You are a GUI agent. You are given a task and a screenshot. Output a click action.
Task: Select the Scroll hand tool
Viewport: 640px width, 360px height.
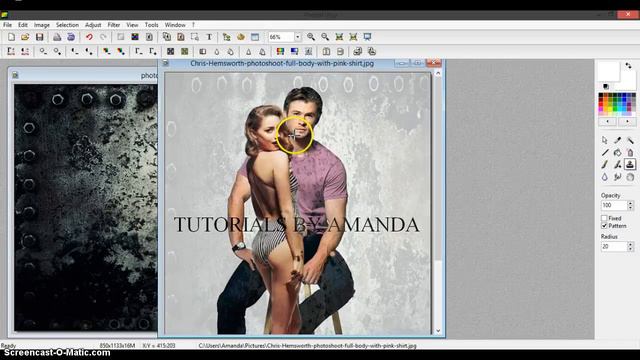click(630, 177)
